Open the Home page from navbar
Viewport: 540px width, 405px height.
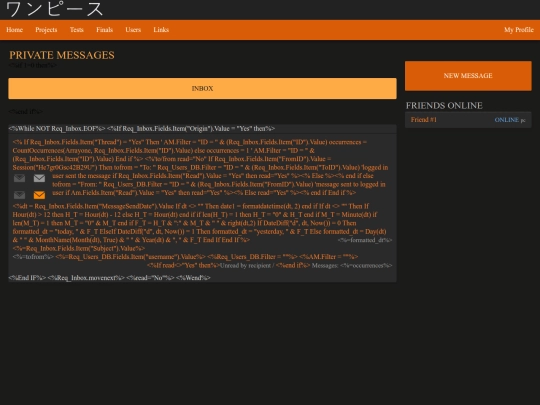click(x=14, y=30)
